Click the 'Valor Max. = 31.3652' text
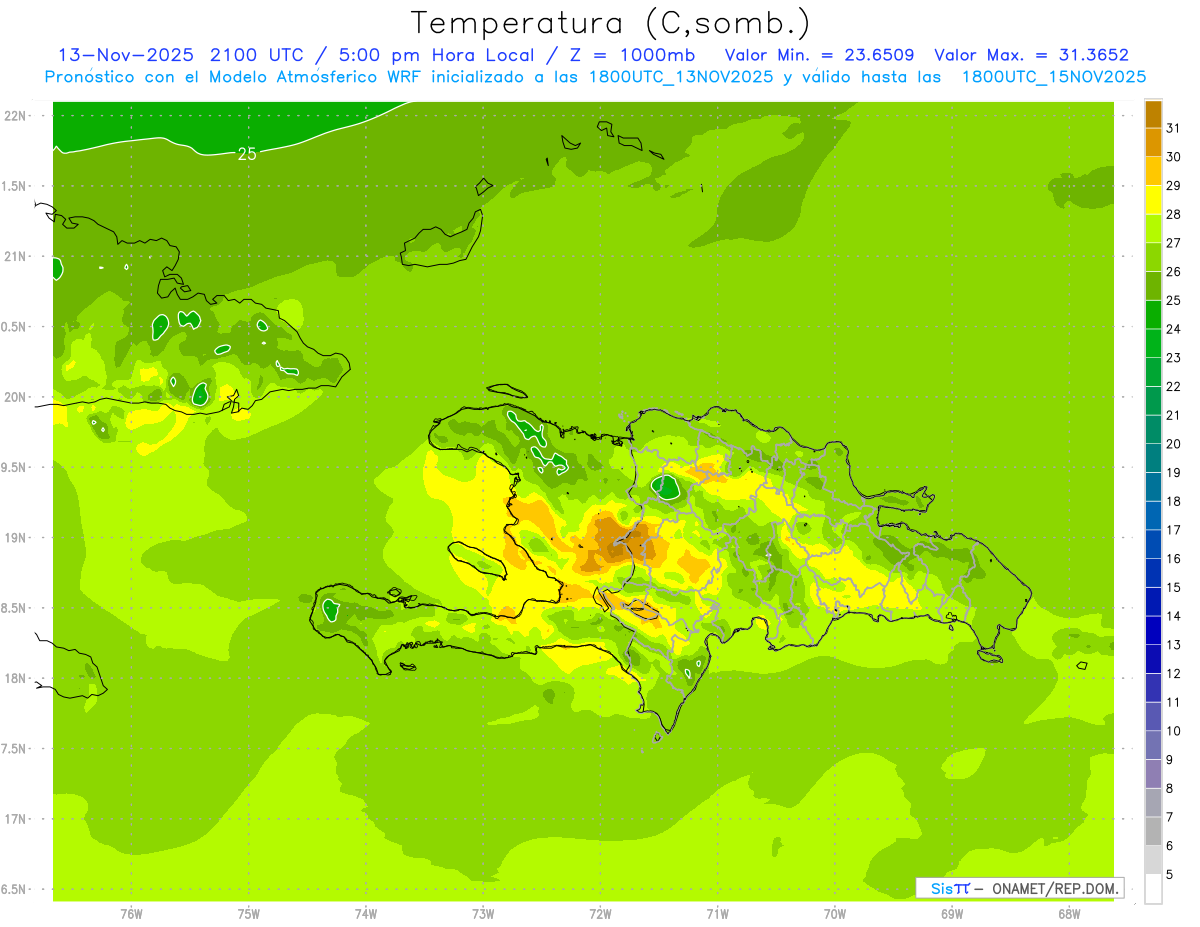 (1032, 55)
